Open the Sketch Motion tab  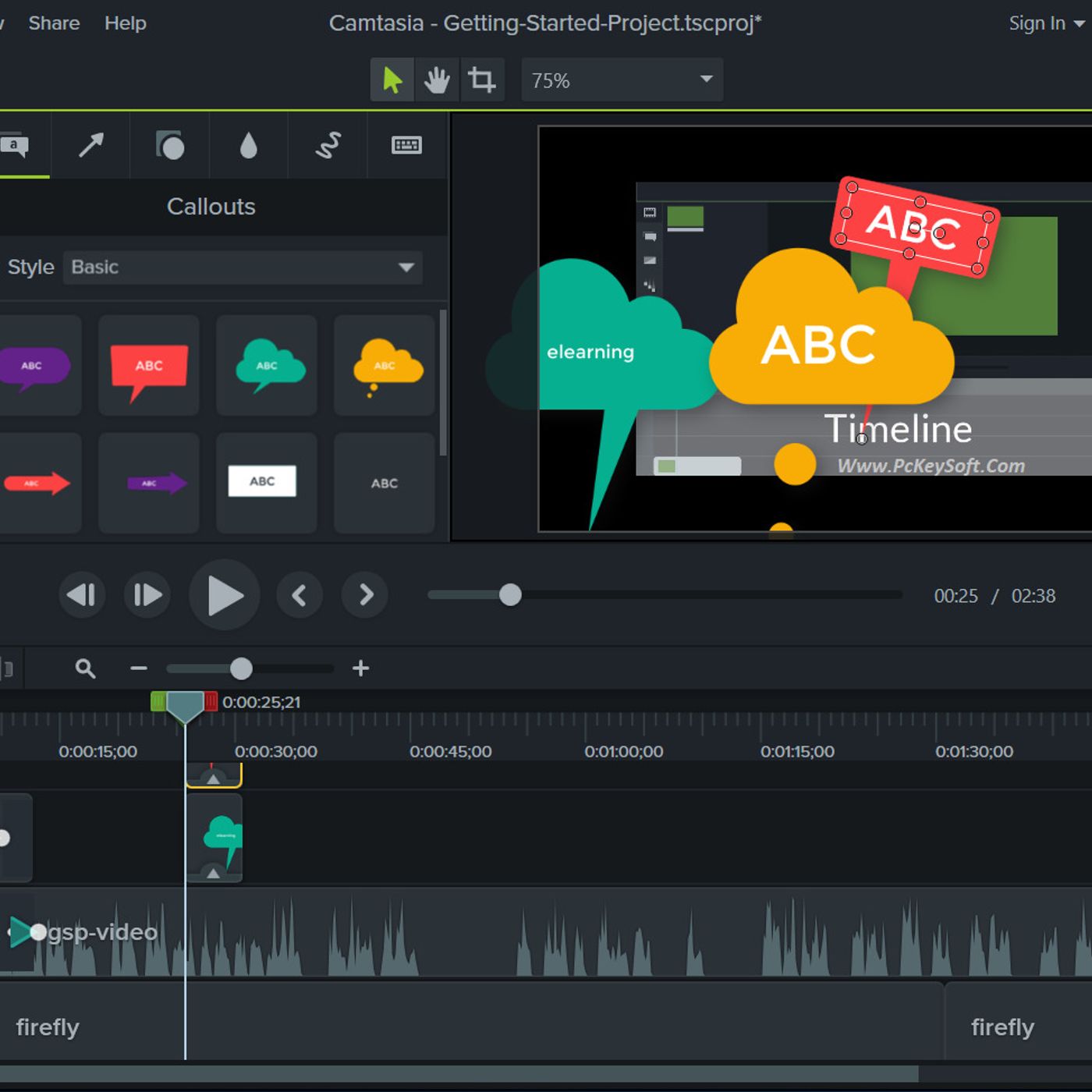click(x=328, y=145)
